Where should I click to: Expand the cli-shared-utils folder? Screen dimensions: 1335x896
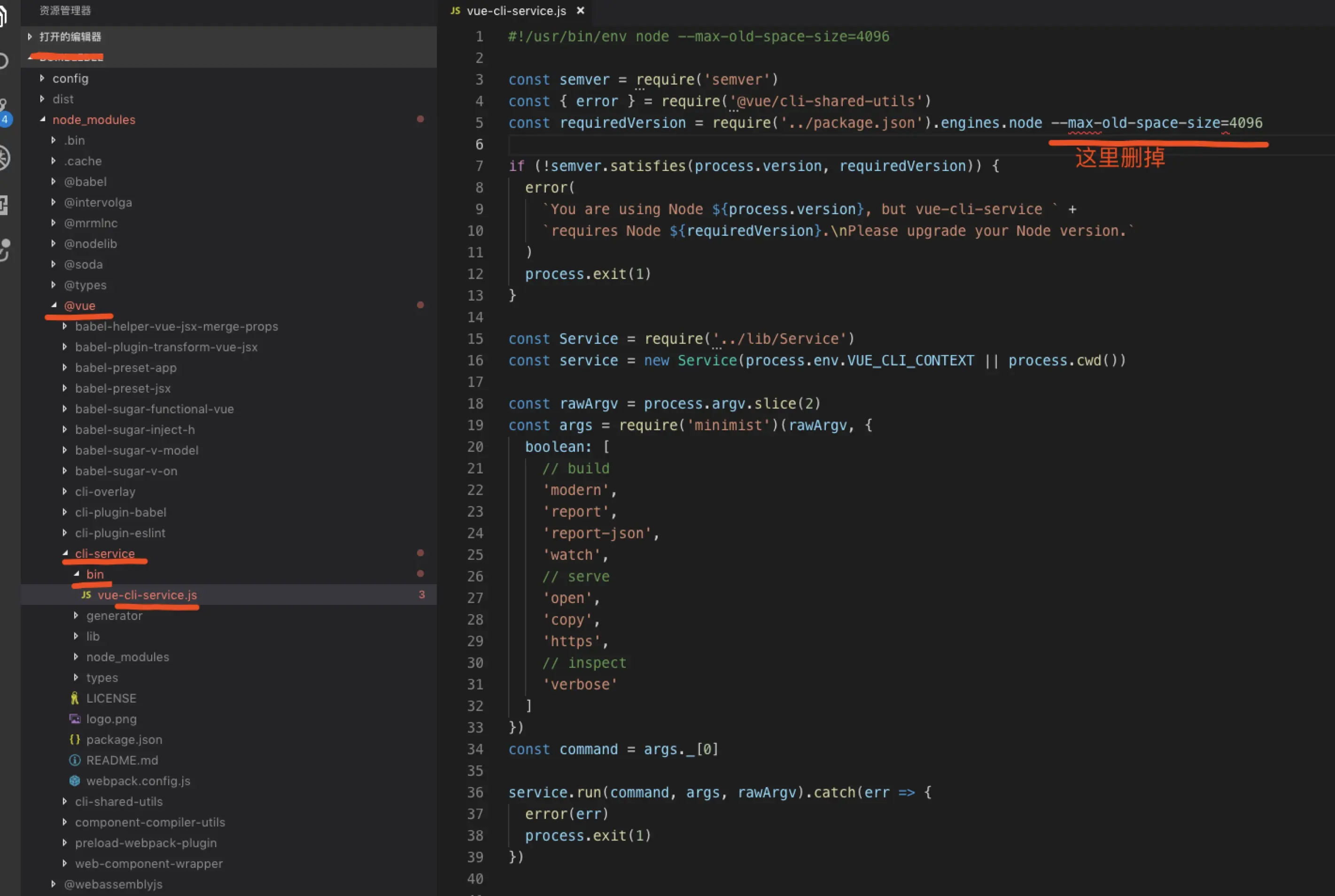pos(229,801)
